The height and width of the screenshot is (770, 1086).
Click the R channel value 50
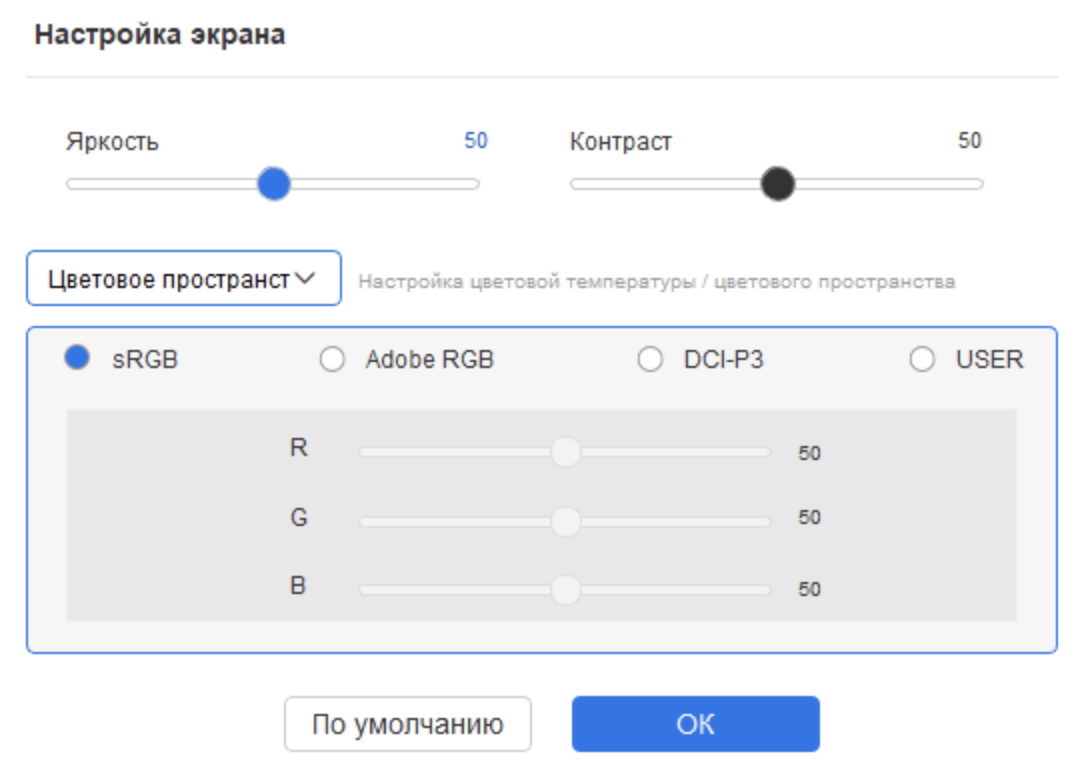809,453
